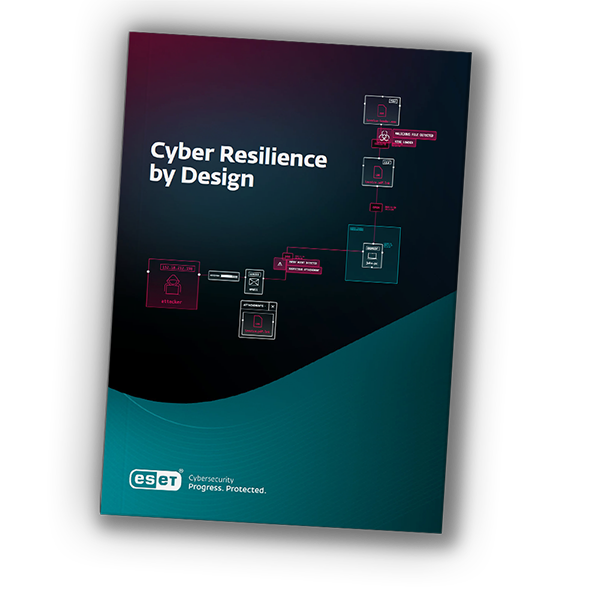600x600 pixels.
Task: Click the progress bar next to attacker
Action: [222, 275]
